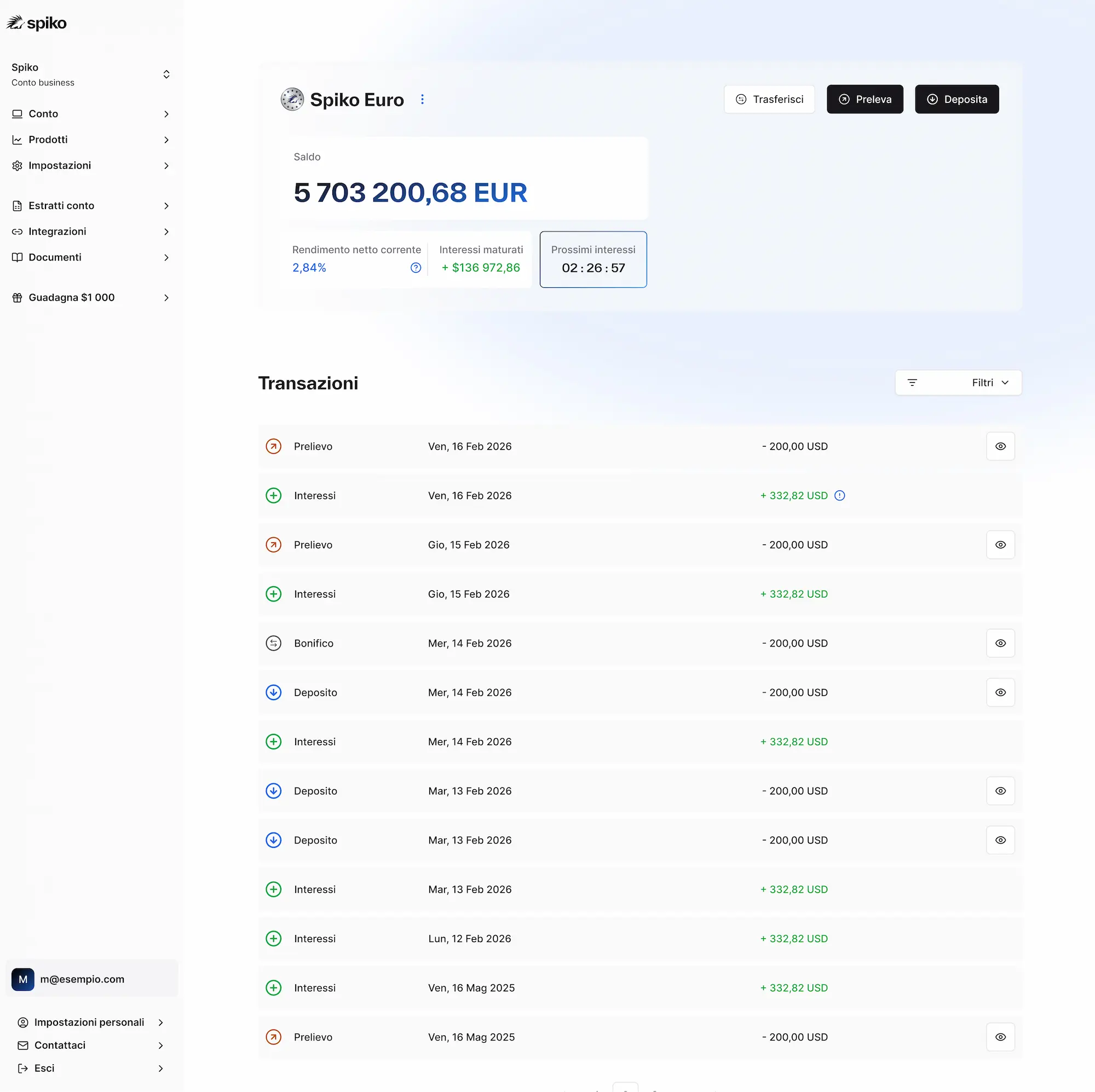The width and height of the screenshot is (1095, 1092).
Task: Click the m@esempio.com user profile
Action: [92, 979]
